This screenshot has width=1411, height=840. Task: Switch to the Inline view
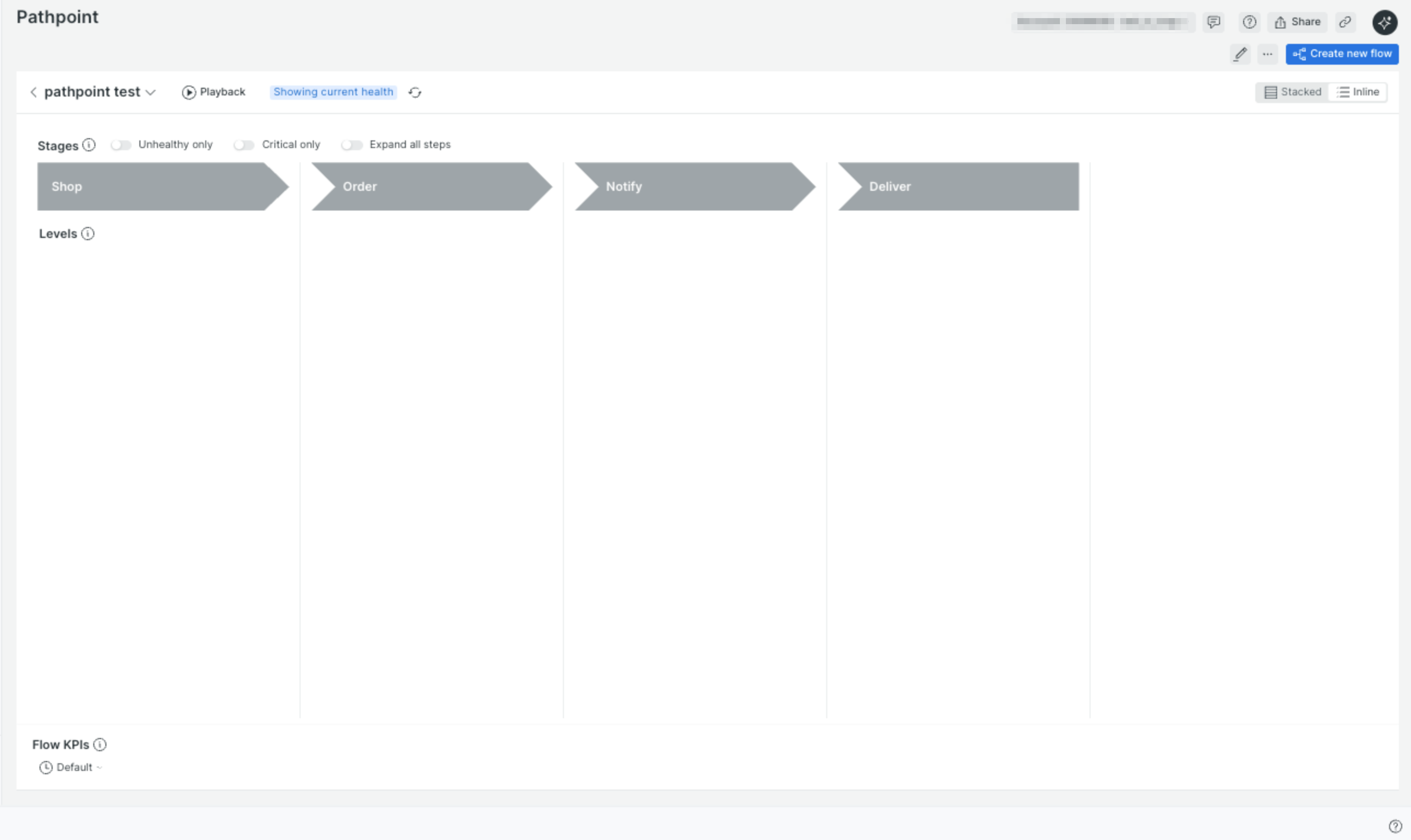pos(1358,92)
